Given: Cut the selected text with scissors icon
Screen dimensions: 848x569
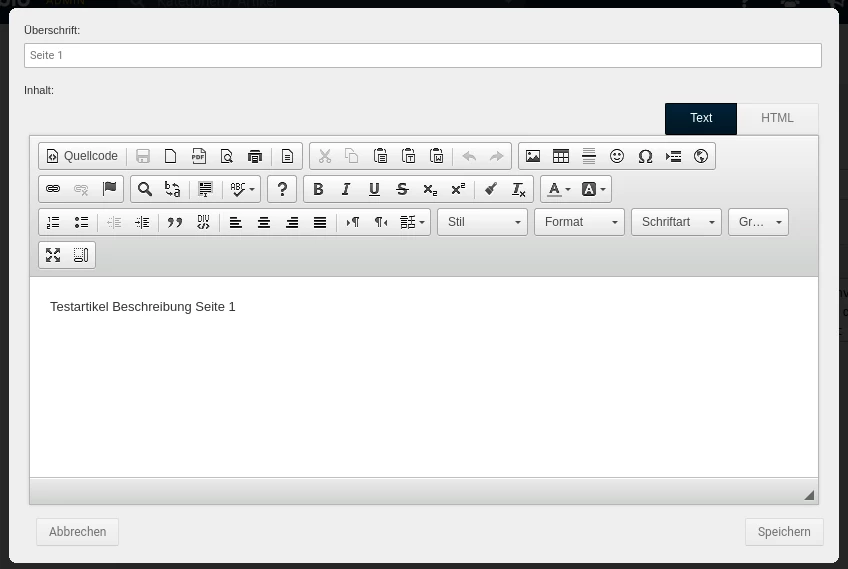Looking at the screenshot, I should [324, 156].
